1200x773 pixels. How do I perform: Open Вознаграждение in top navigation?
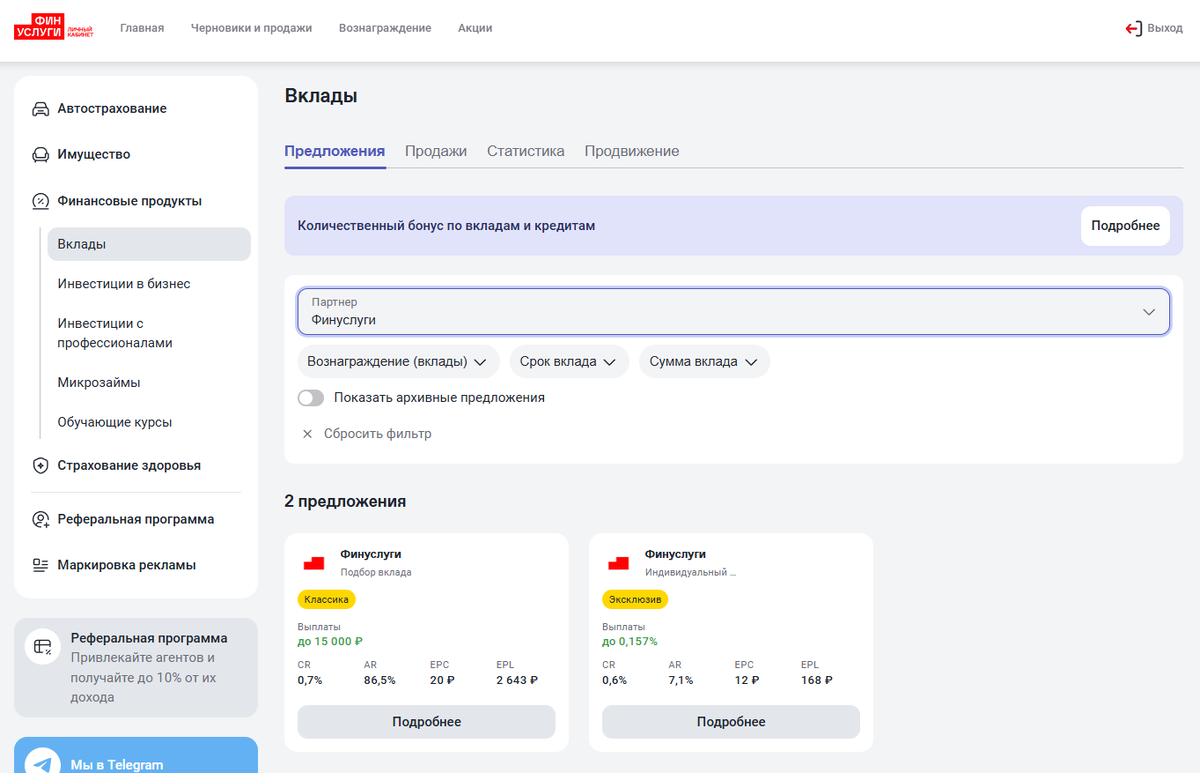click(385, 28)
